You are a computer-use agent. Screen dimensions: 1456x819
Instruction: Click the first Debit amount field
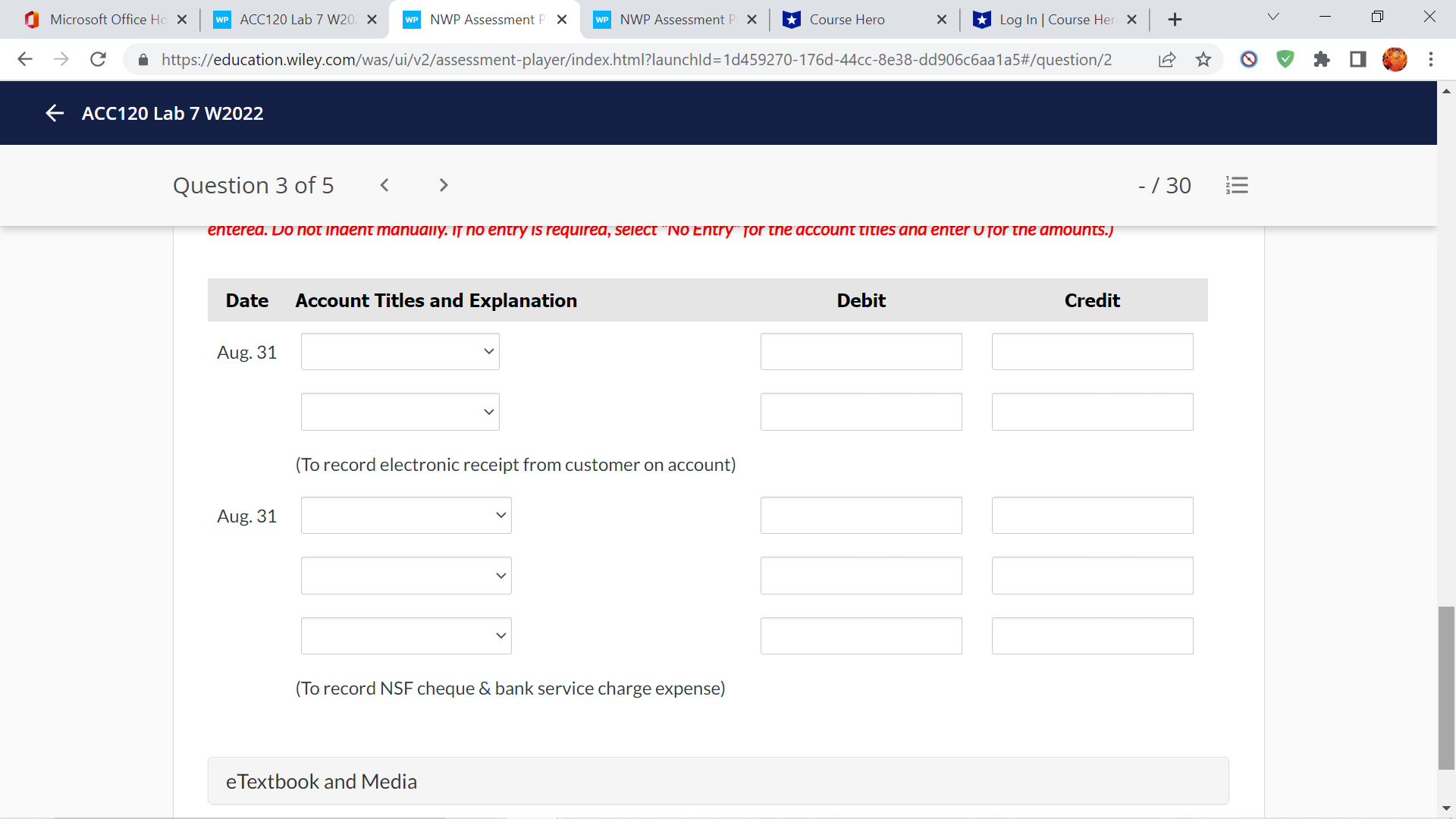(861, 351)
